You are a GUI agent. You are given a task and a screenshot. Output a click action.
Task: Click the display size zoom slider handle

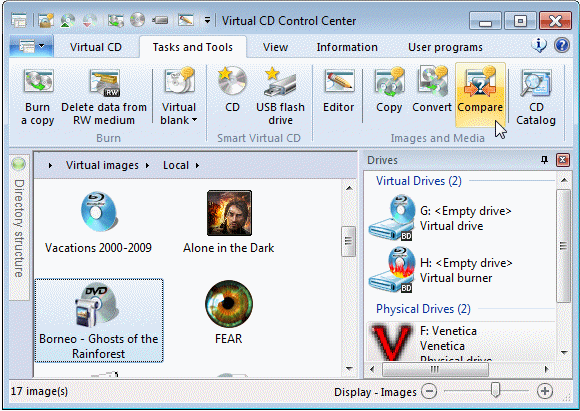(x=495, y=390)
